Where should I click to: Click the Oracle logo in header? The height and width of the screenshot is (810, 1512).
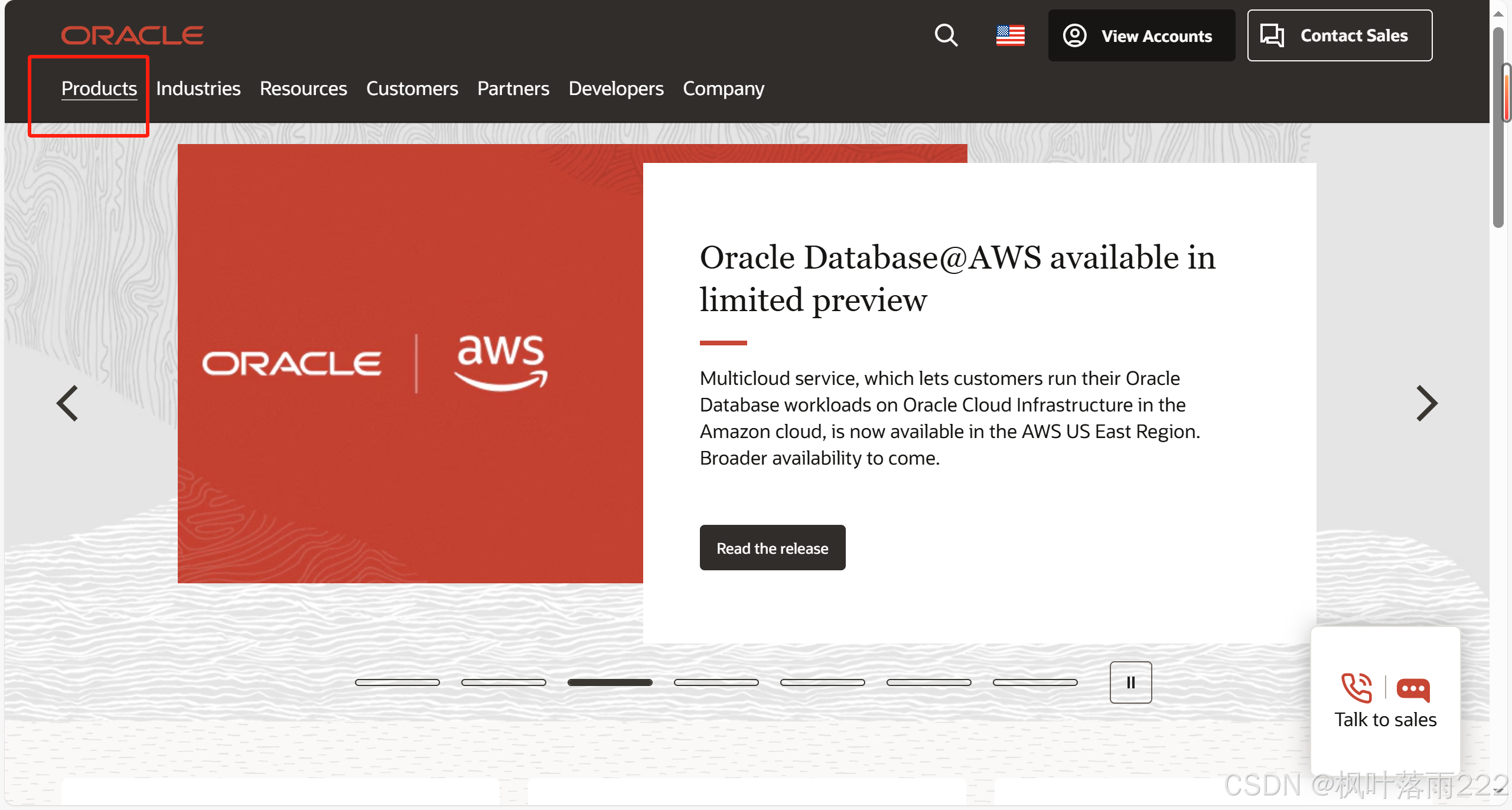pyautogui.click(x=132, y=35)
